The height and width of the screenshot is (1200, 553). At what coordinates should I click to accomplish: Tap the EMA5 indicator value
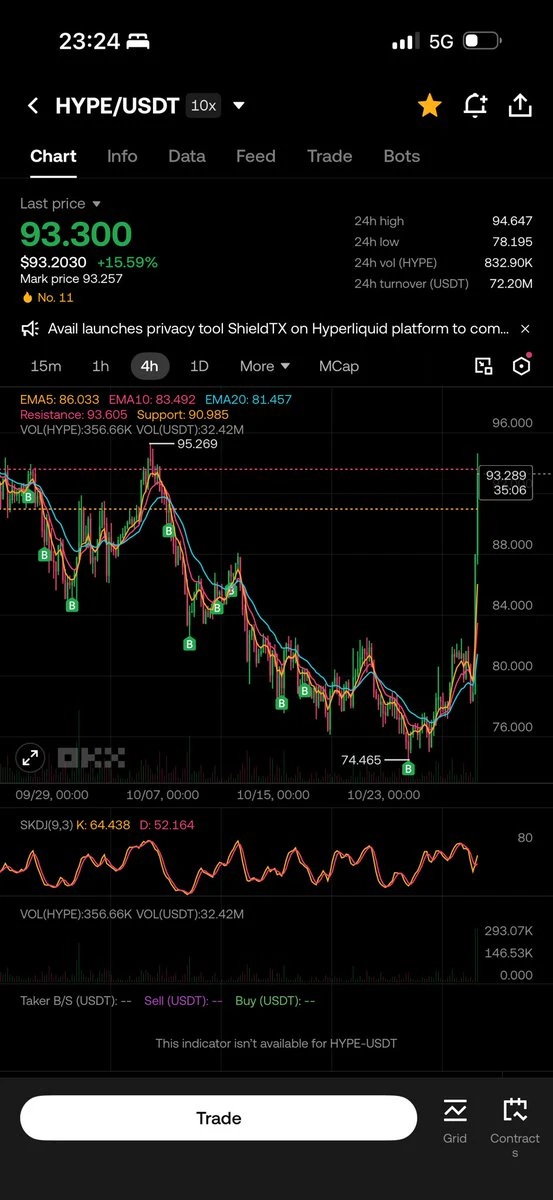[x=61, y=399]
